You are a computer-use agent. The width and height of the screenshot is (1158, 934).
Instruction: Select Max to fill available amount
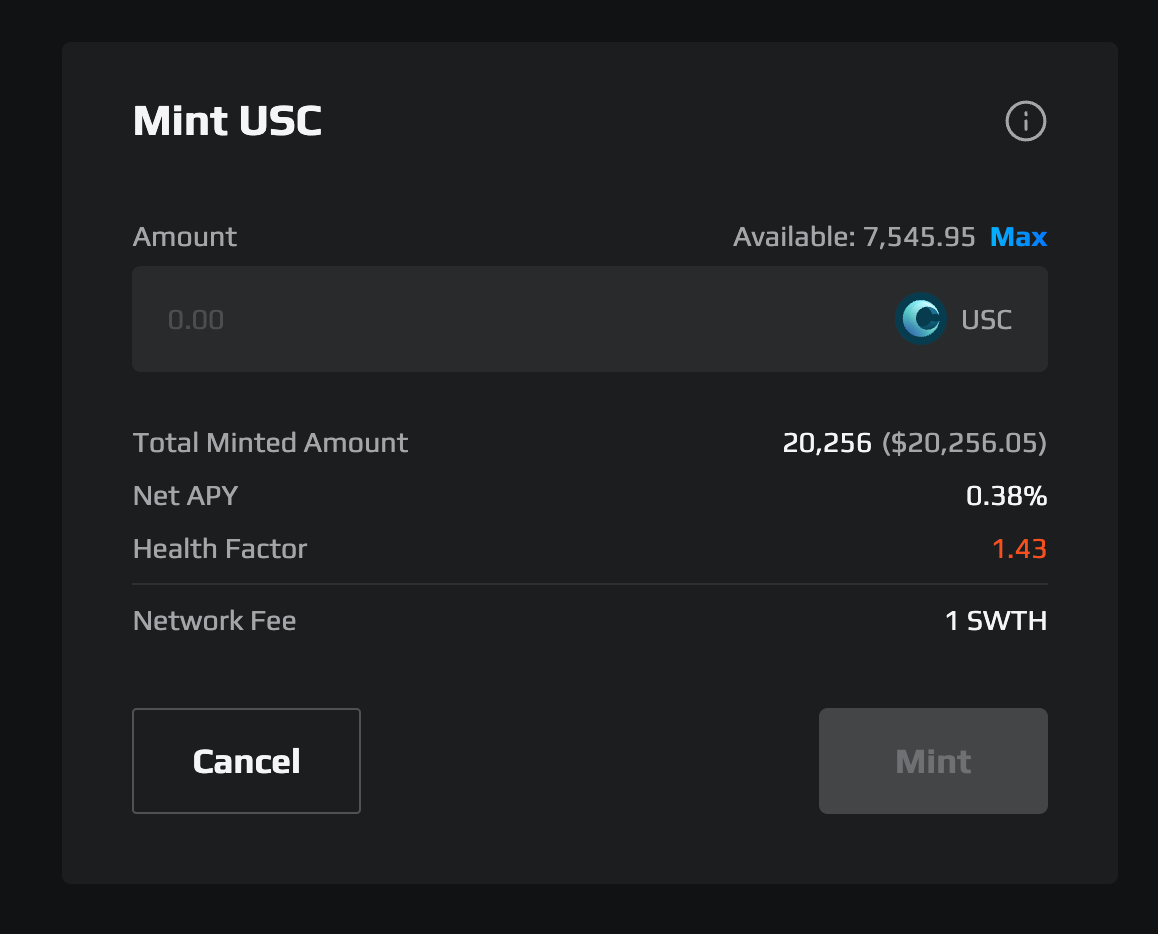[x=1018, y=237]
